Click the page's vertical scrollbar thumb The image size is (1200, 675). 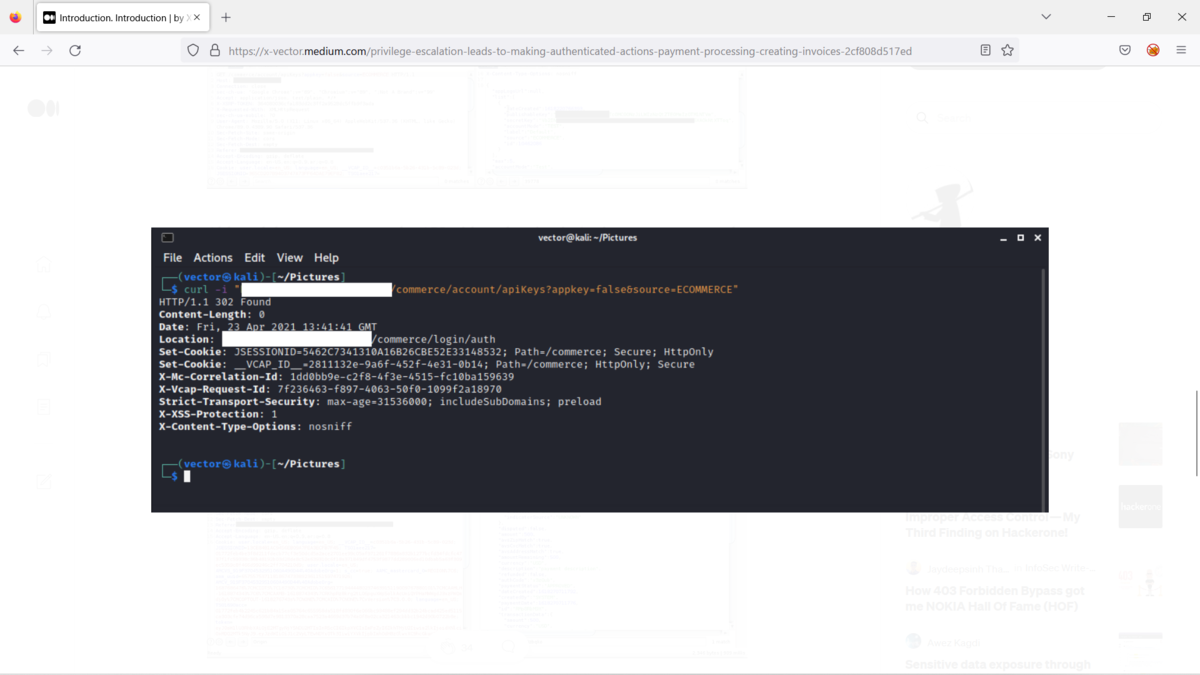click(x=1197, y=433)
